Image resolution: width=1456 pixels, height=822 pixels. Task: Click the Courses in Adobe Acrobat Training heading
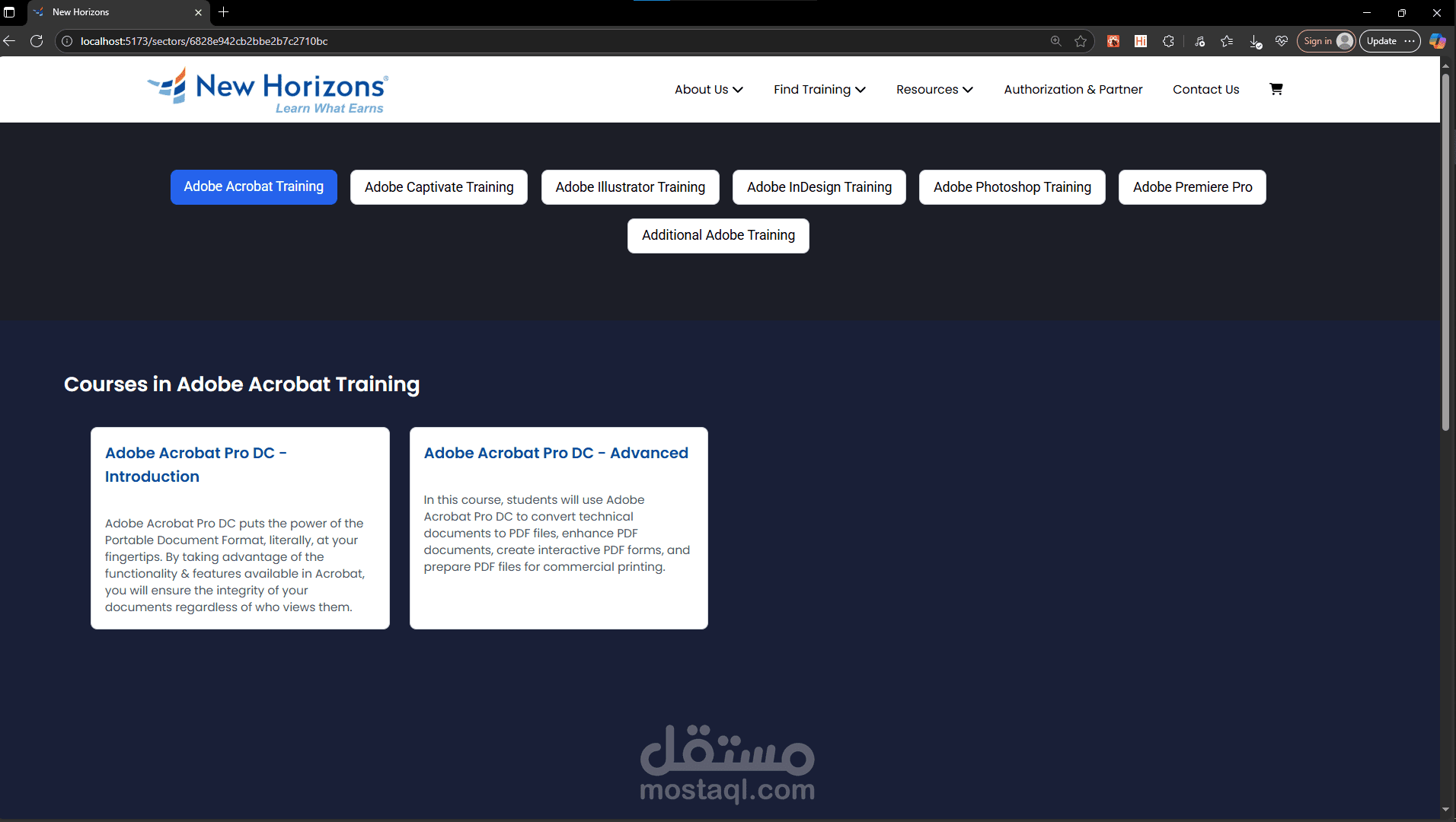point(241,384)
